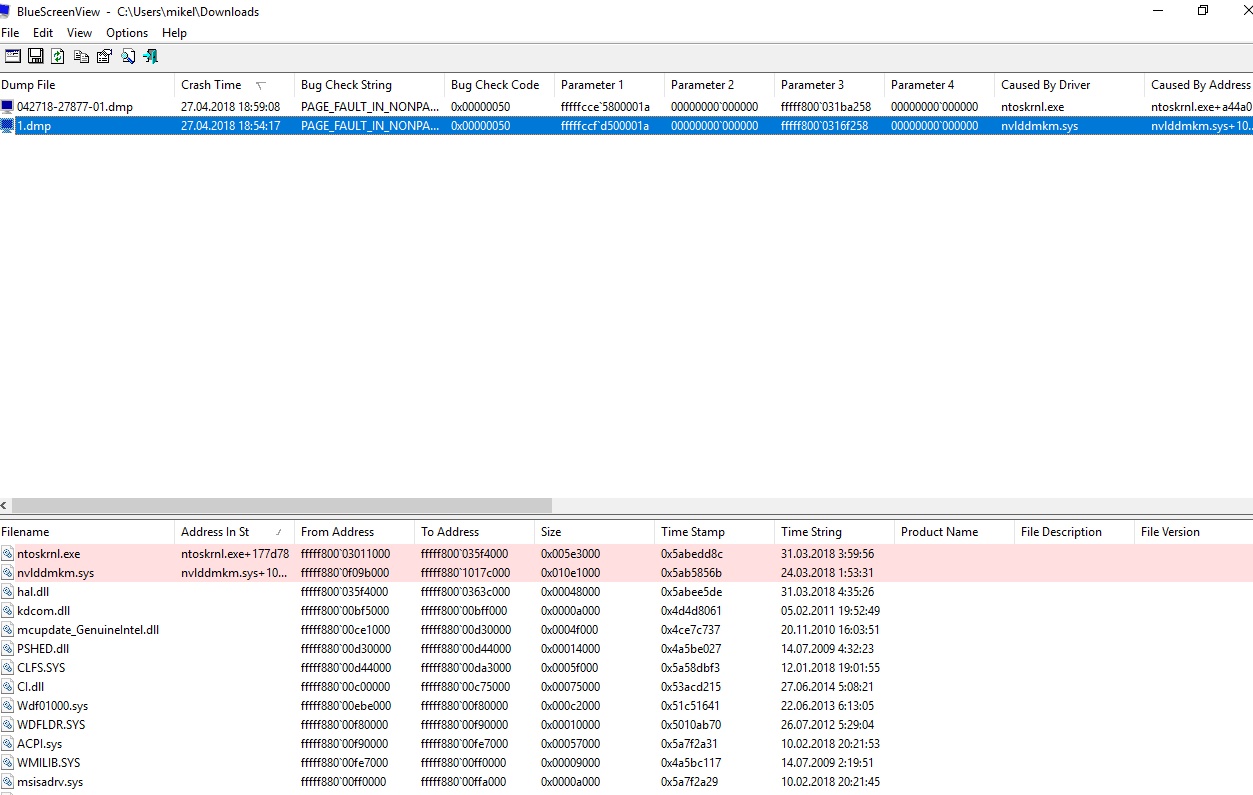Click the Caused By Driver column header

pyautogui.click(x=1045, y=85)
